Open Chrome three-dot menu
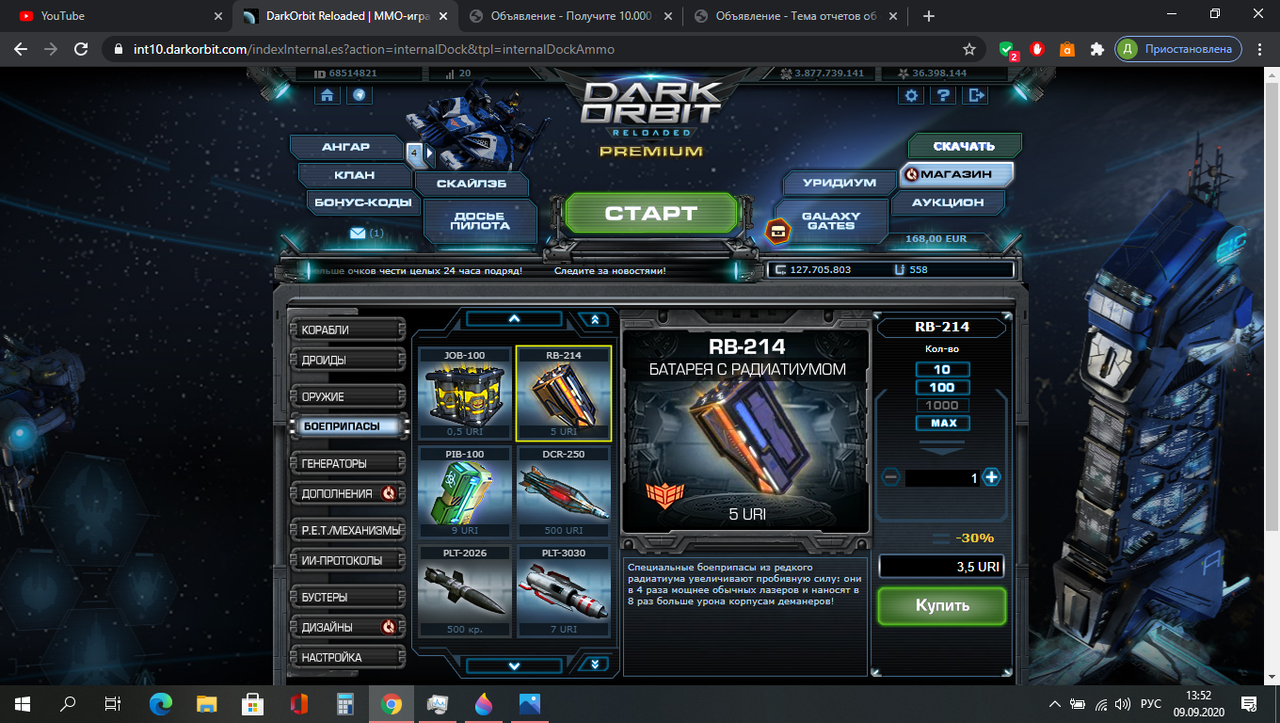1280x723 pixels. pyautogui.click(x=1260, y=48)
